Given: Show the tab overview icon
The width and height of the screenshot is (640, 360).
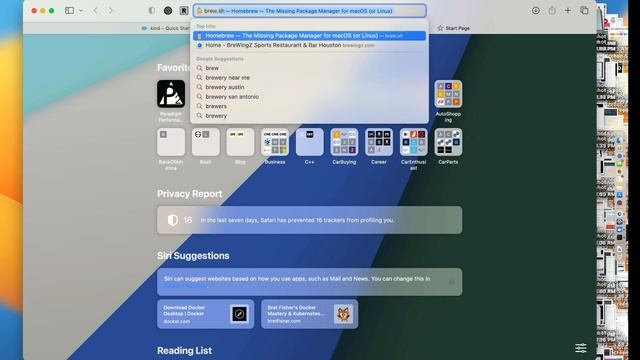Looking at the screenshot, I should click(x=584, y=11).
